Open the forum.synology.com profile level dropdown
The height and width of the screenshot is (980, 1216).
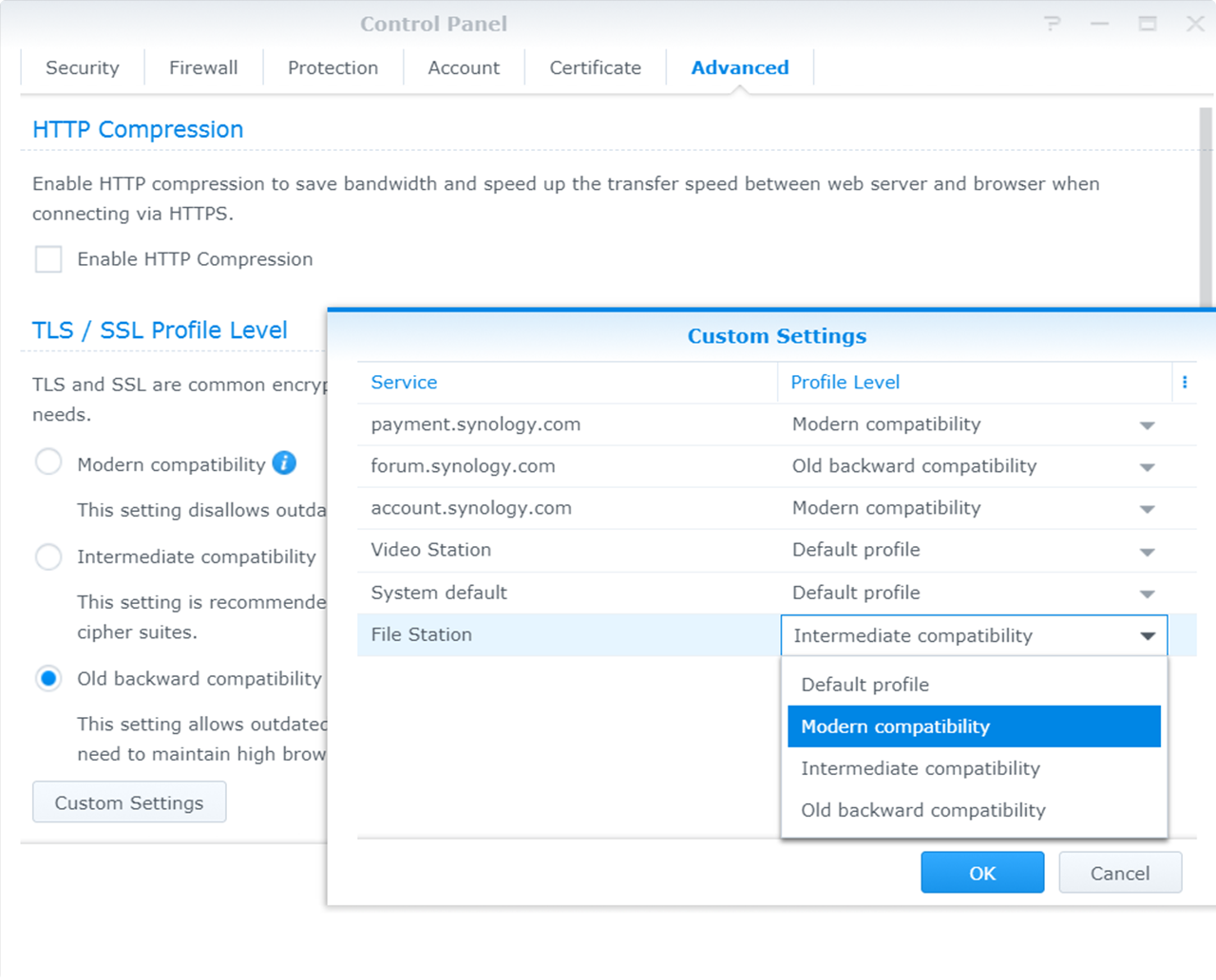pyautogui.click(x=1147, y=466)
